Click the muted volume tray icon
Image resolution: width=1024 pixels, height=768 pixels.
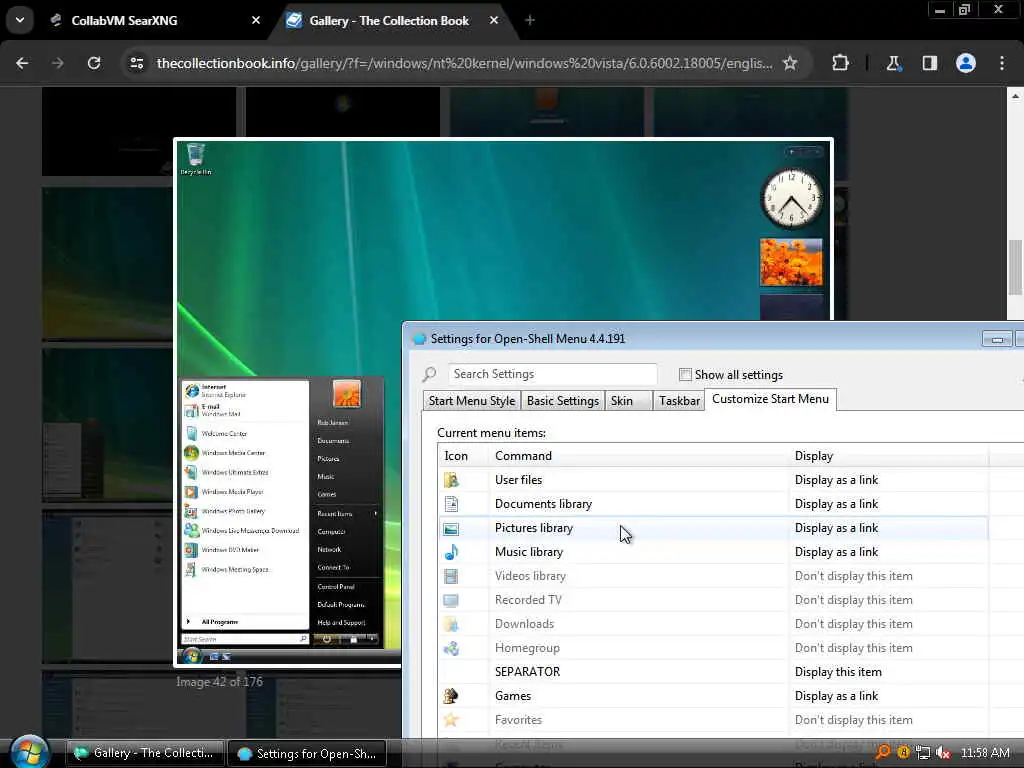coord(942,753)
